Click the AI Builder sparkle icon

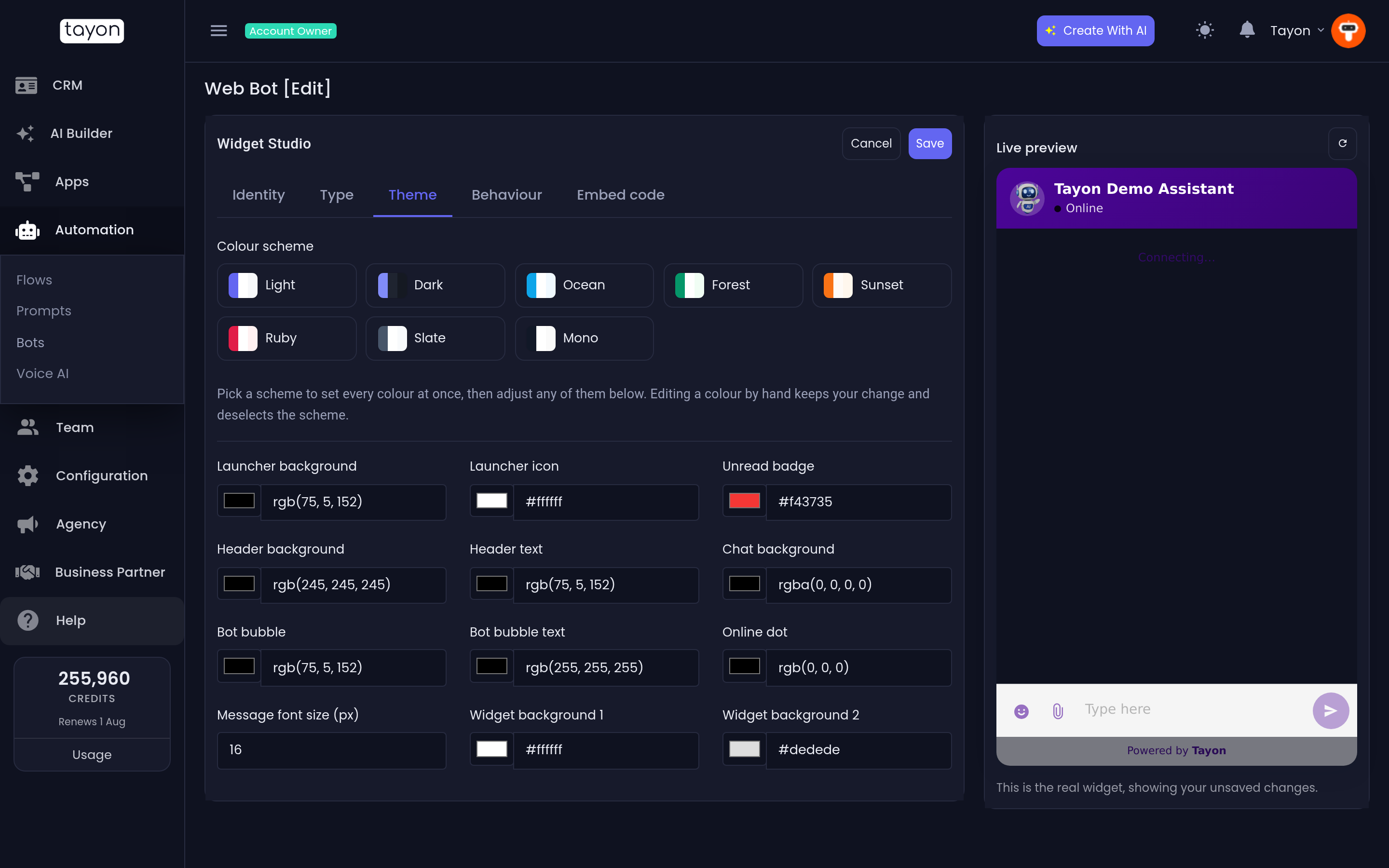[25, 134]
